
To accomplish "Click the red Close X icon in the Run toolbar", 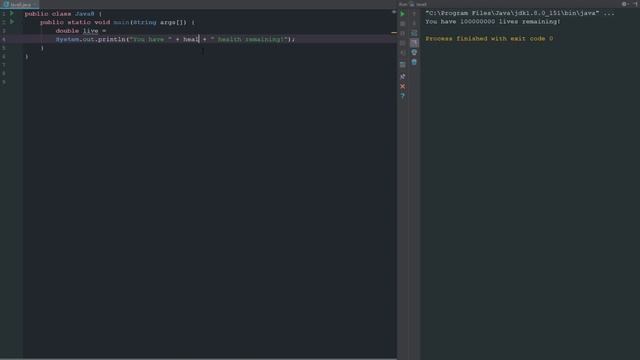I will click(x=402, y=86).
